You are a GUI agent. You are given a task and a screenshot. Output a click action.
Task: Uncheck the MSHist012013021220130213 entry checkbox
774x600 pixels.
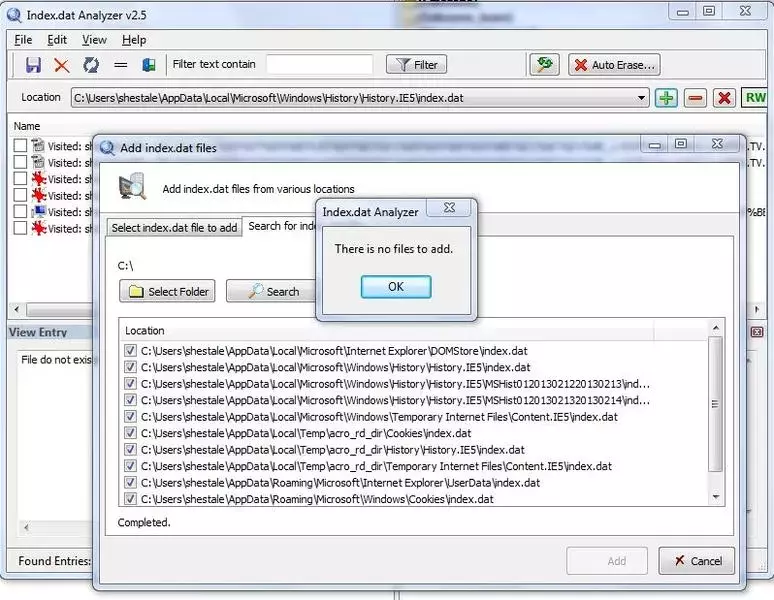pos(130,383)
